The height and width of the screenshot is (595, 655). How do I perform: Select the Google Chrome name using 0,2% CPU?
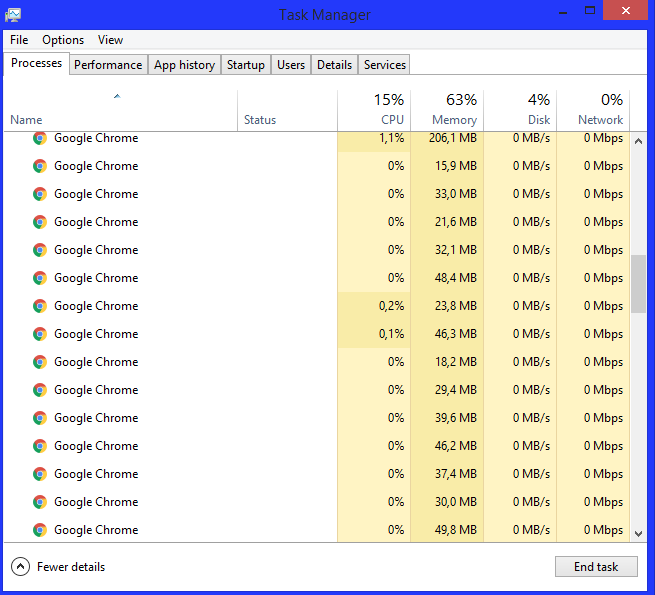click(x=96, y=306)
